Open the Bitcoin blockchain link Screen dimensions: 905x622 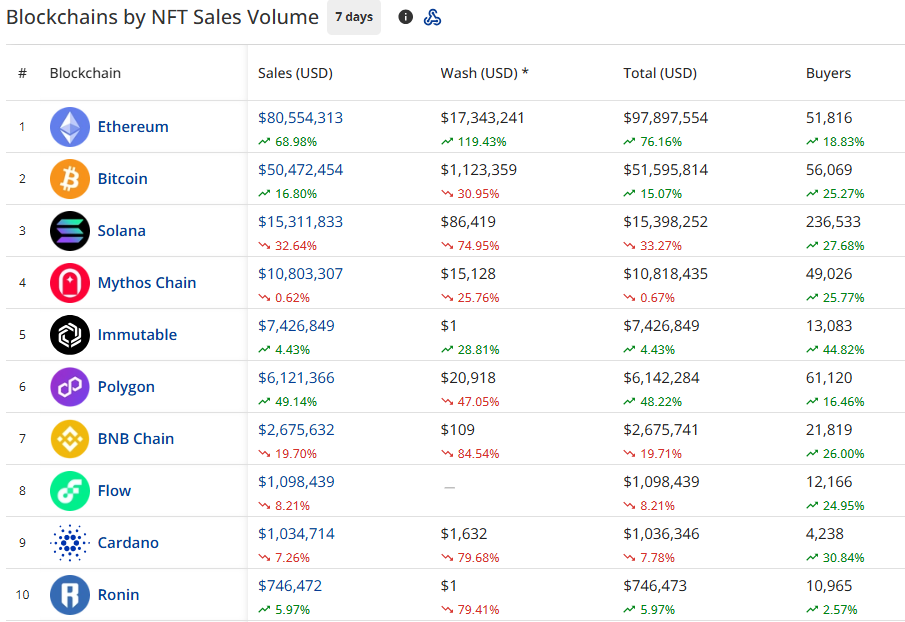tap(122, 179)
